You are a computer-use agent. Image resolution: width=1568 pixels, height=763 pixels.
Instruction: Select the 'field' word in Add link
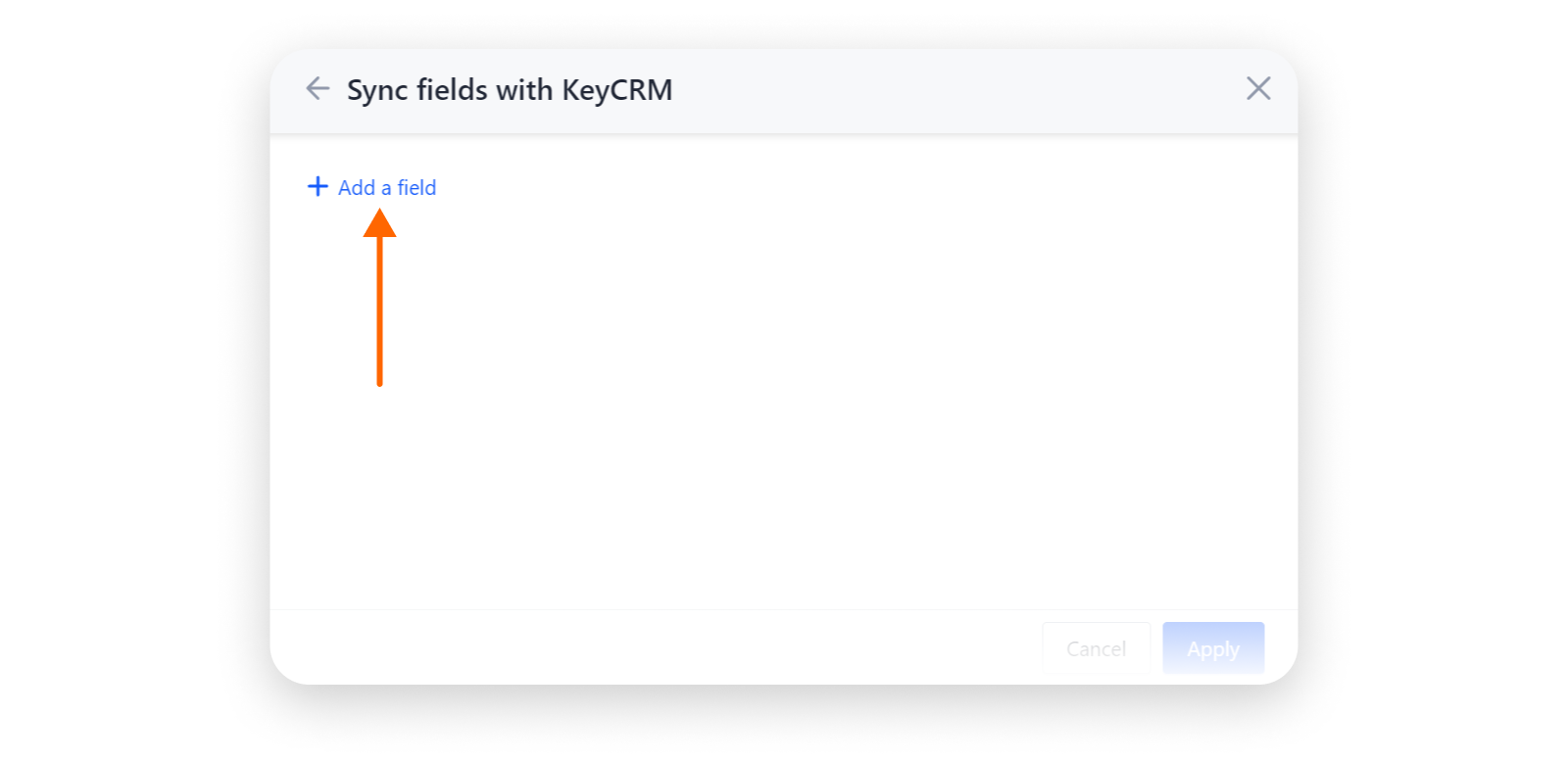point(416,187)
